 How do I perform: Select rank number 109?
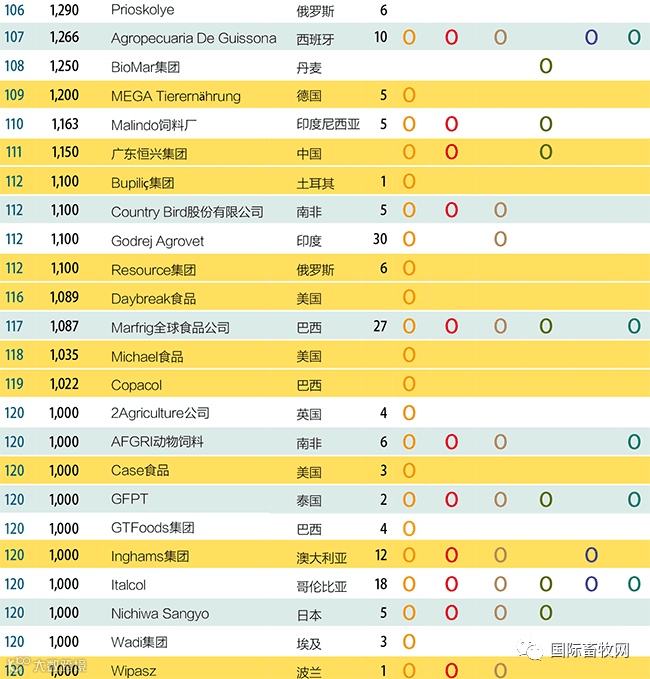(x=14, y=95)
